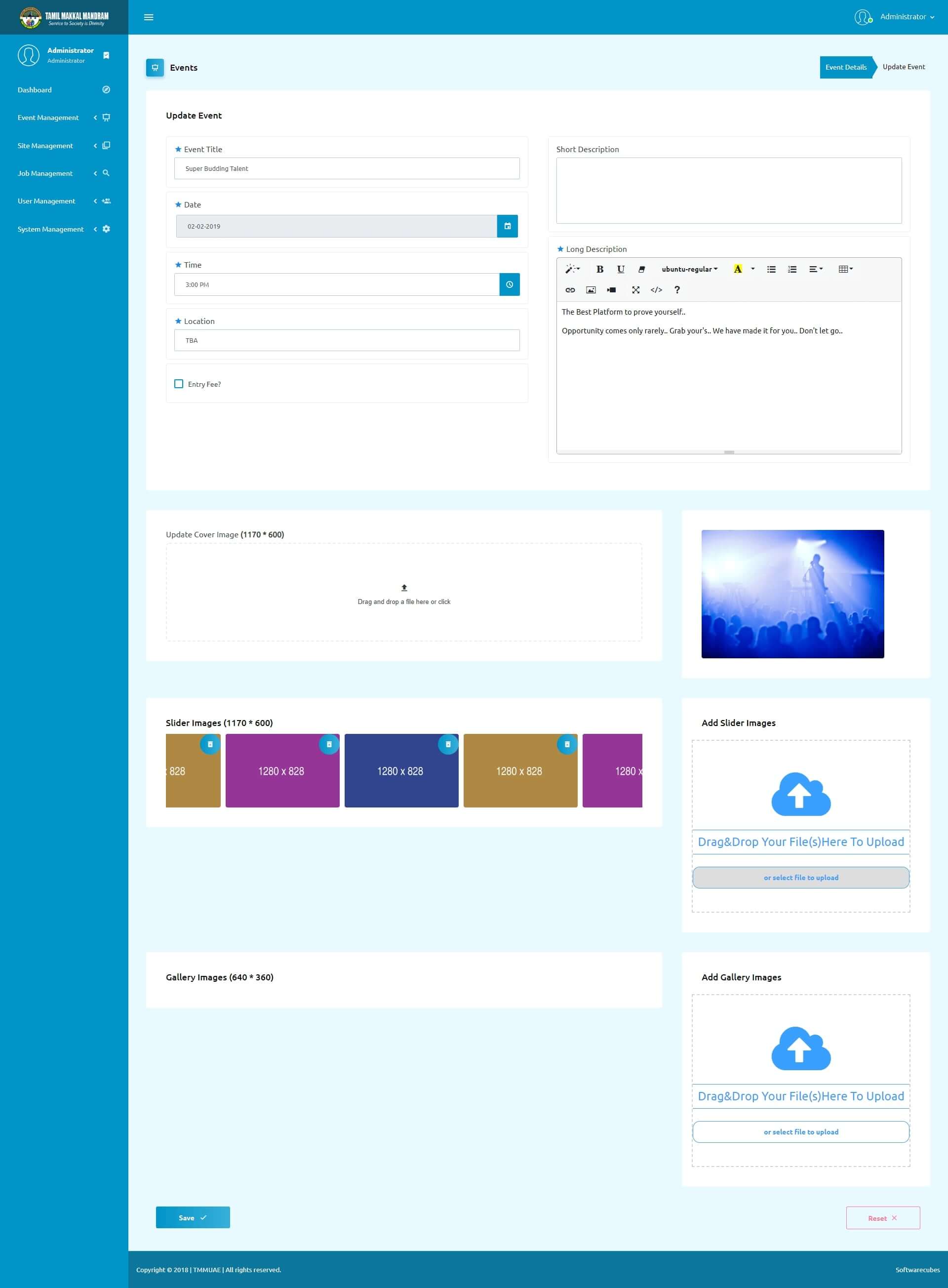Open the ubuntu-regular font dropdown
This screenshot has width=948, height=1288.
[x=689, y=269]
